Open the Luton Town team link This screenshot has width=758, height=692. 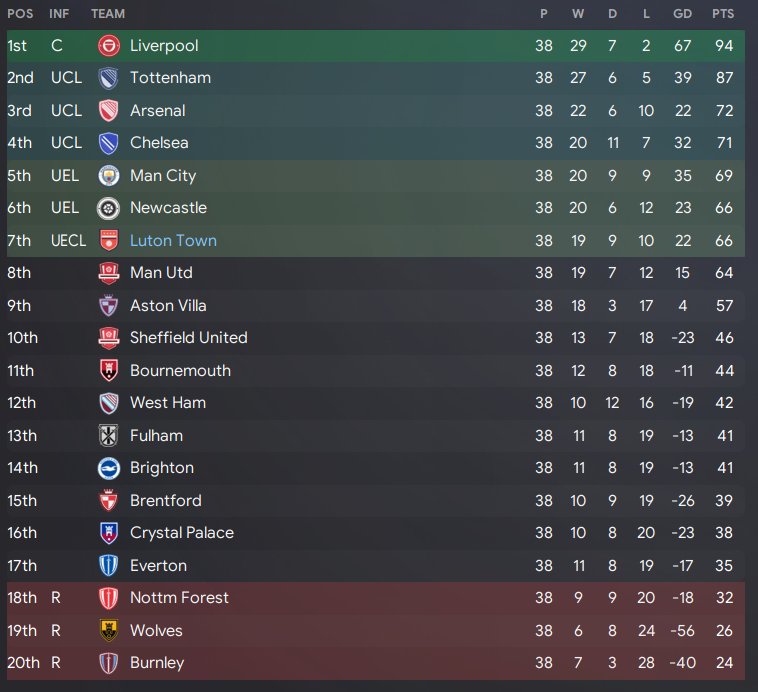173,240
